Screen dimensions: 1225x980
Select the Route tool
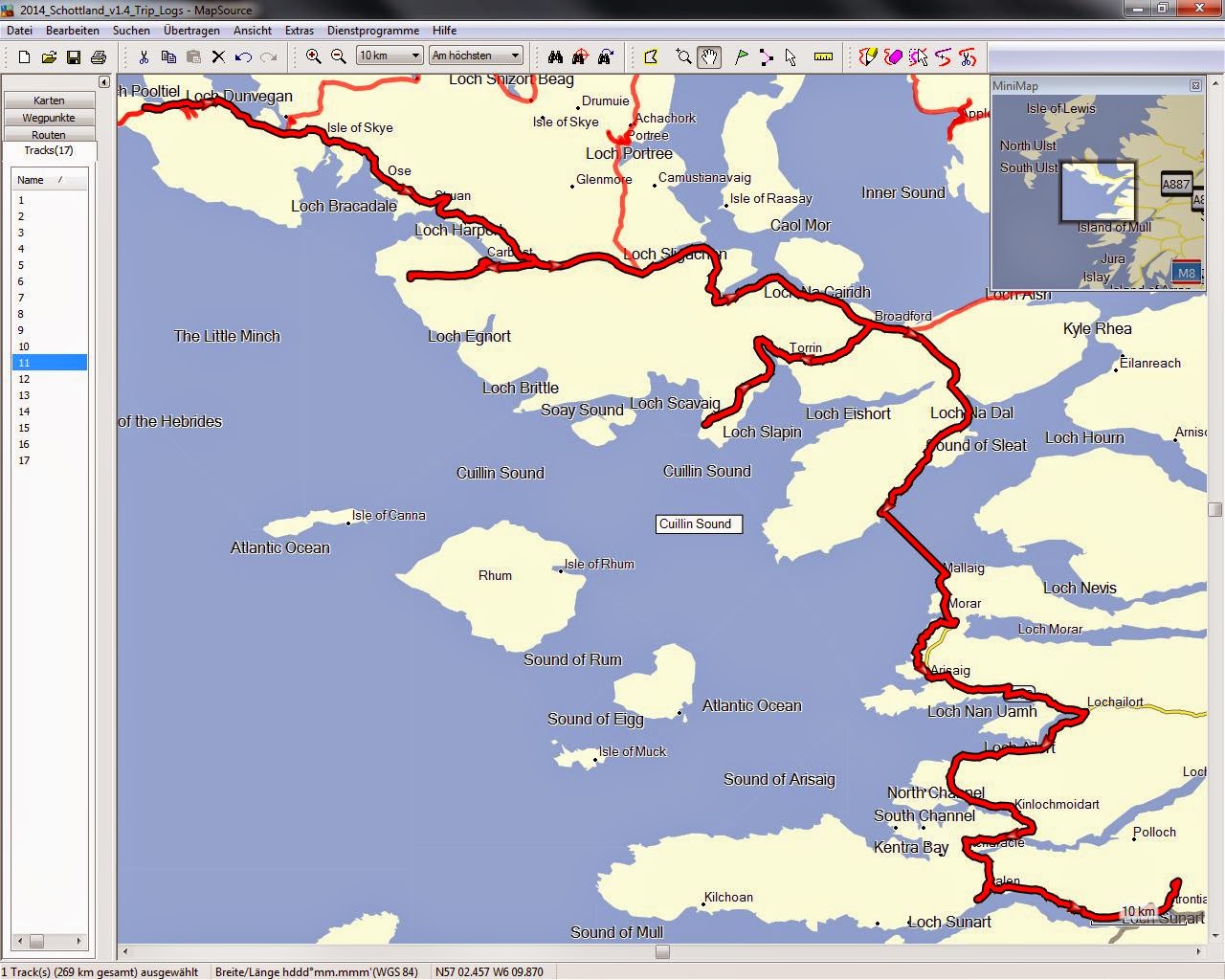click(766, 57)
